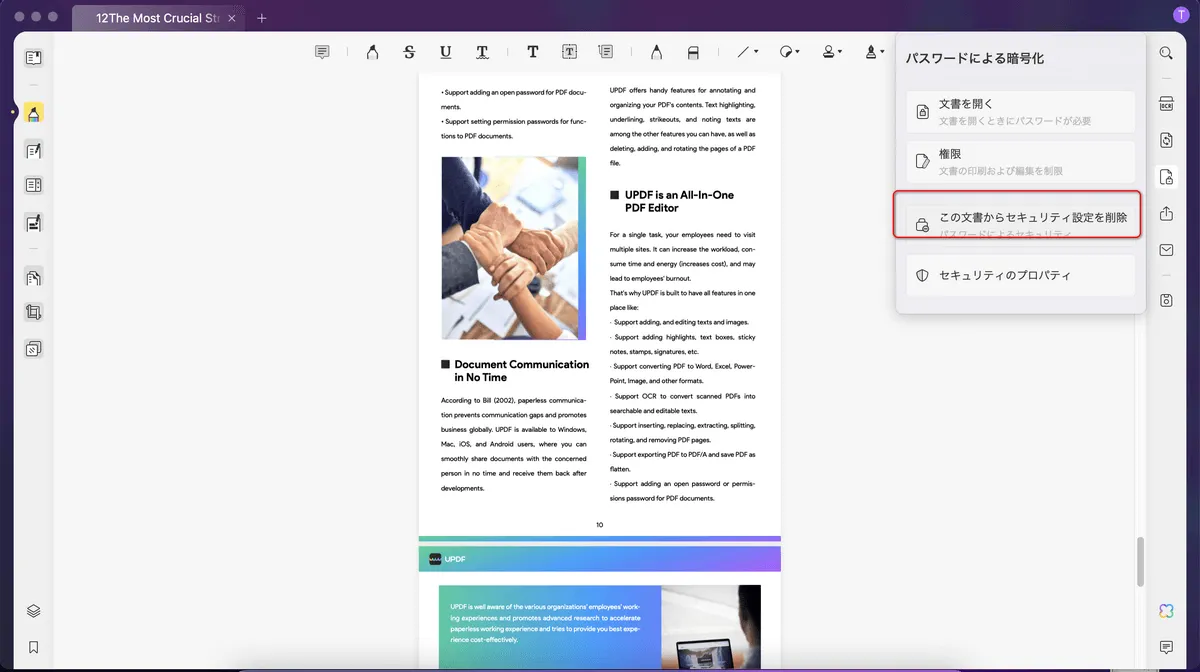Screen dimensions: 1200x672
Task: Switch to Reader mode in left sidebar
Action: (x=34, y=58)
